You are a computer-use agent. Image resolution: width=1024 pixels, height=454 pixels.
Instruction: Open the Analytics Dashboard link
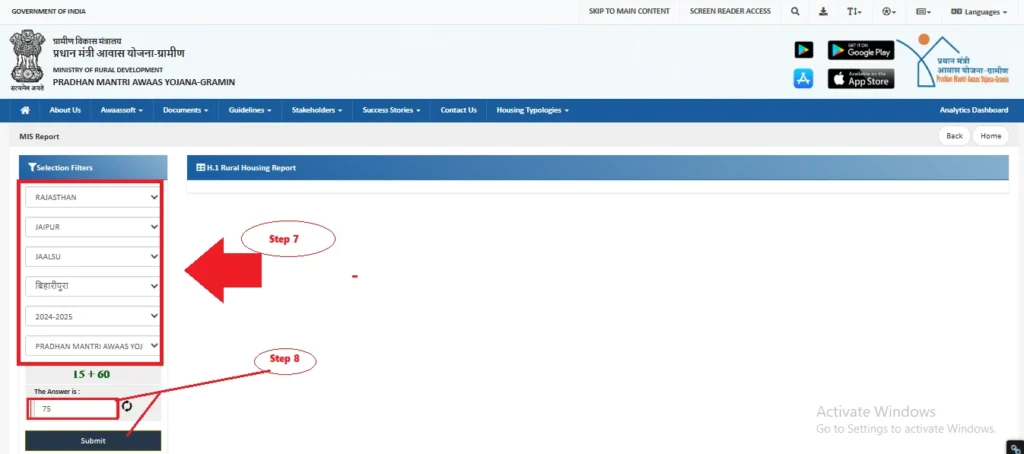pyautogui.click(x=974, y=110)
